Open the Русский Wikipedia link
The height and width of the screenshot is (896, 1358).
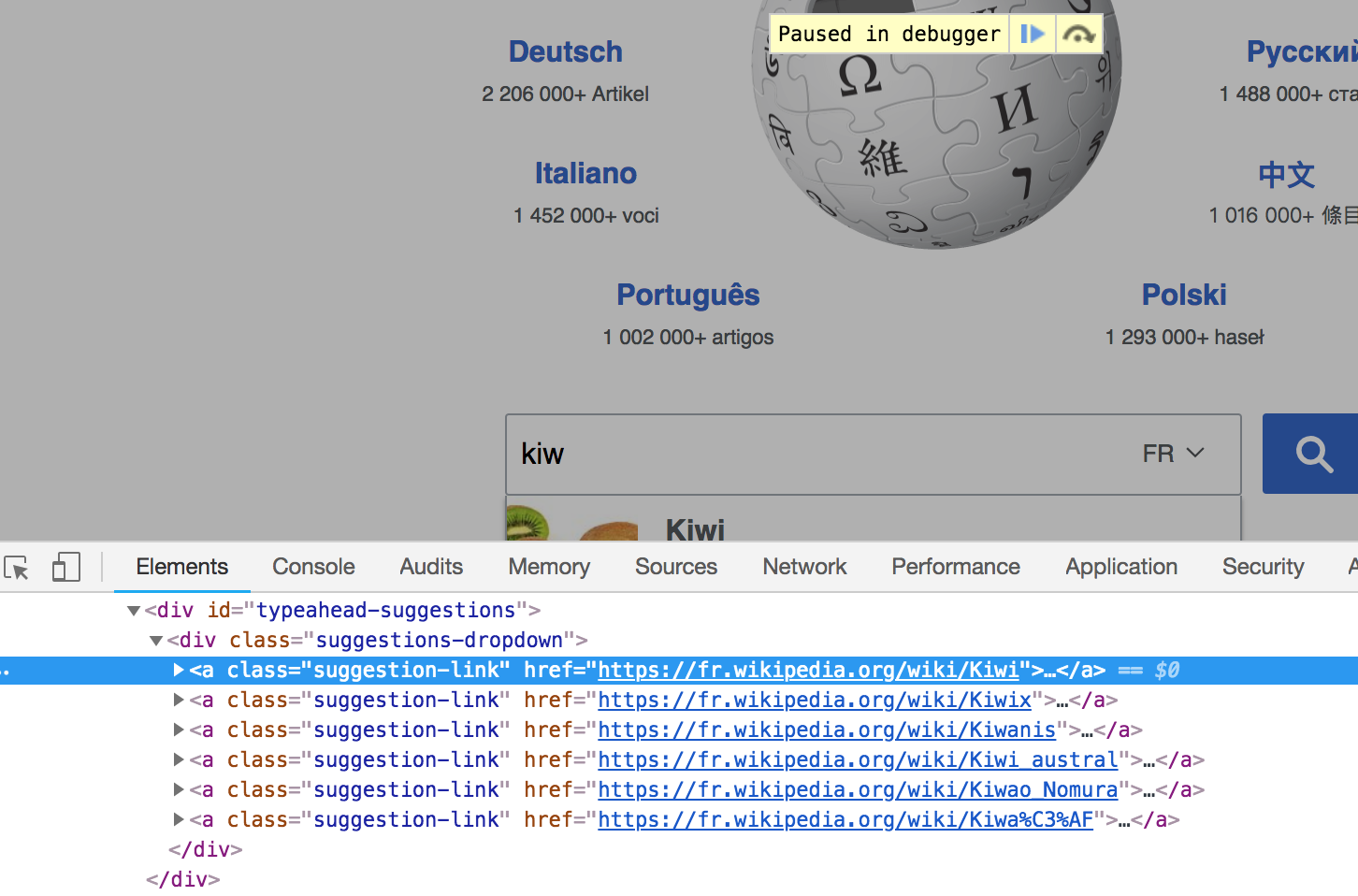(1302, 51)
